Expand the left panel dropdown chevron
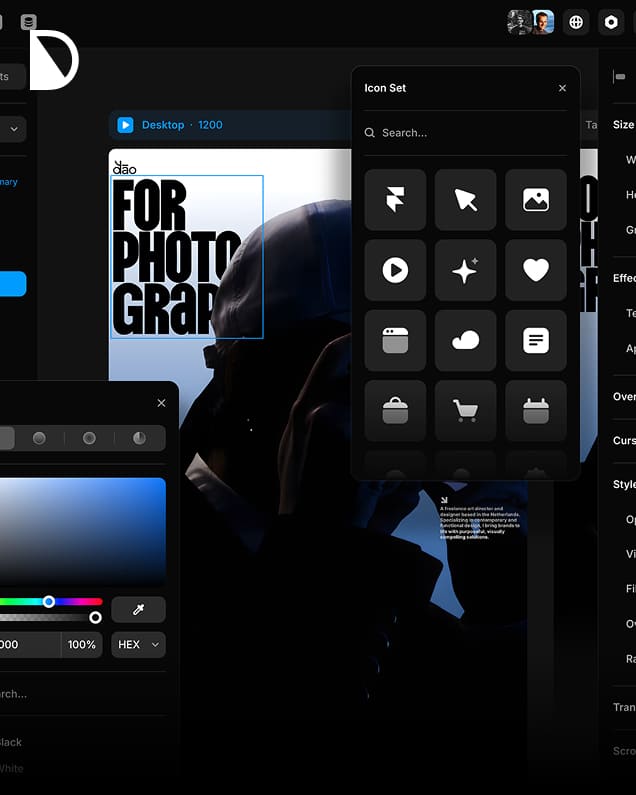This screenshot has height=795, width=636. coord(14,129)
